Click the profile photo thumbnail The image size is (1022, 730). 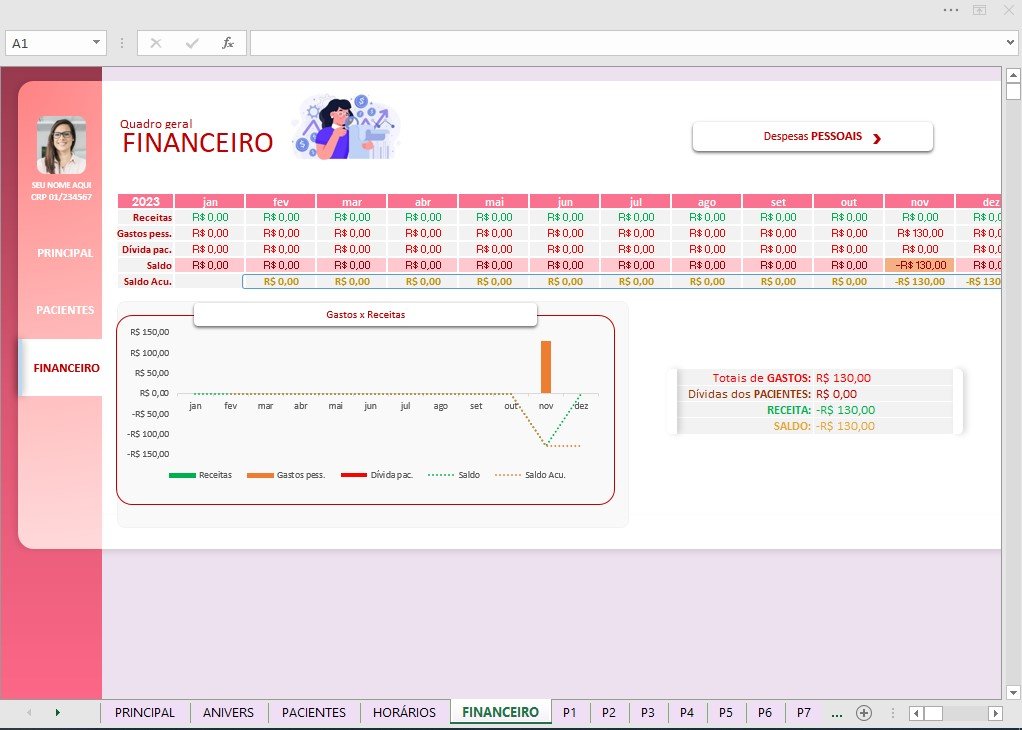pos(61,145)
